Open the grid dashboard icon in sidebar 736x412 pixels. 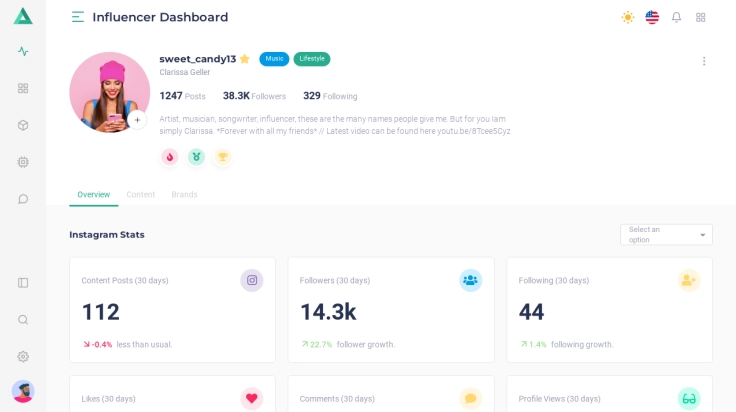(23, 88)
